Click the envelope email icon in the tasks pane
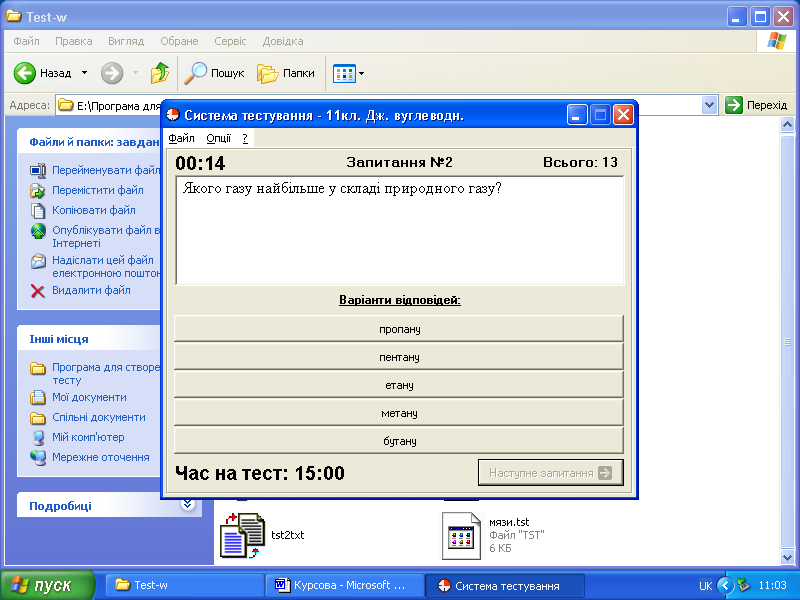Image resolution: width=800 pixels, height=600 pixels. pyautogui.click(x=38, y=261)
